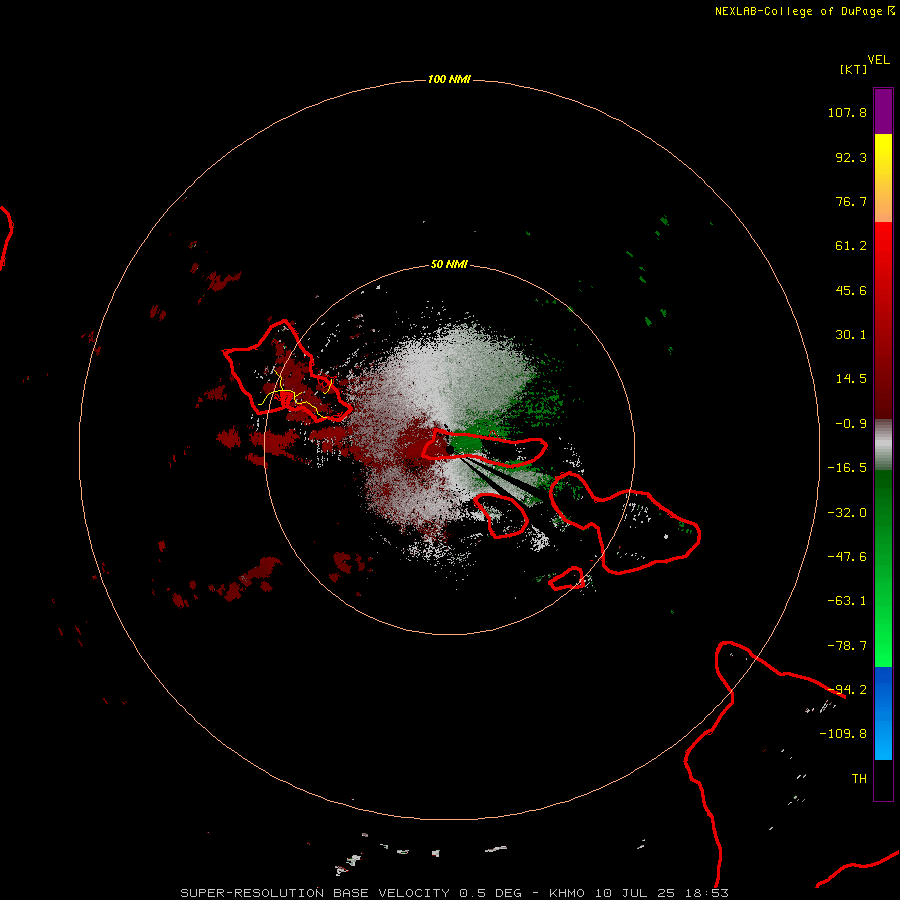
Task: Click the gray near-zero segment of color bar
Action: point(883,444)
